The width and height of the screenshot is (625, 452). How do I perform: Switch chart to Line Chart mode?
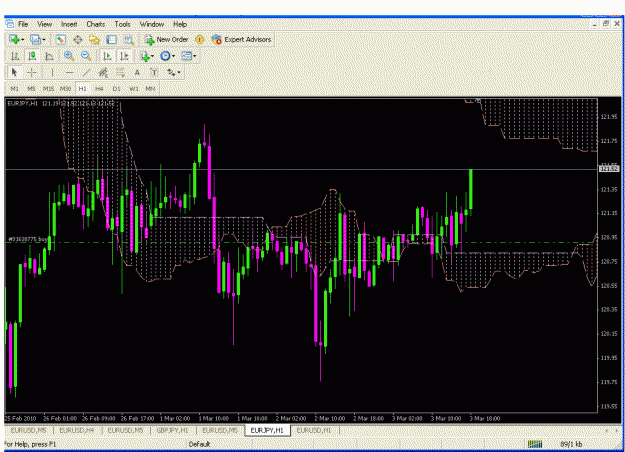49,56
